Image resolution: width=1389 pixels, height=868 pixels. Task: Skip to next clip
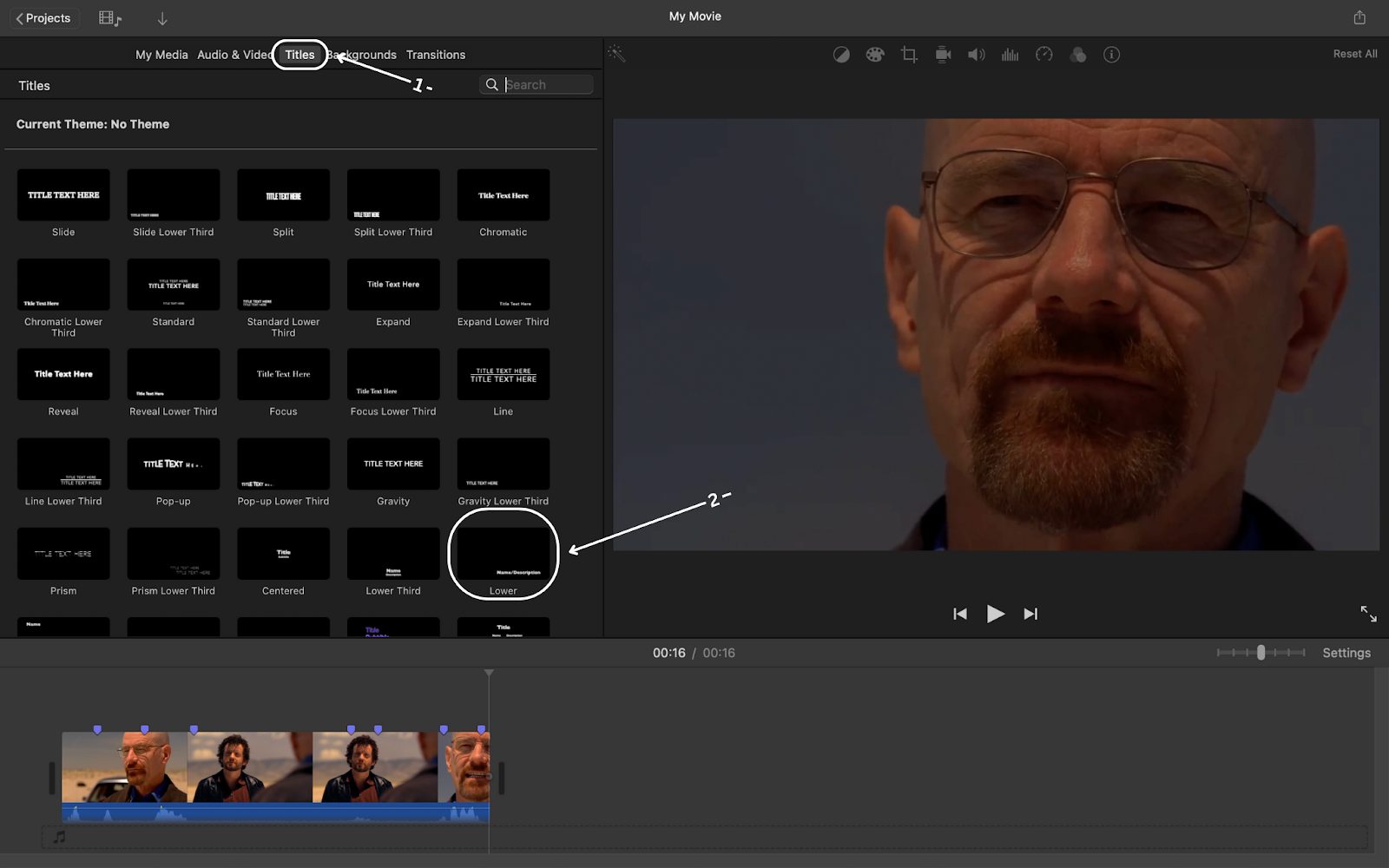1030,614
